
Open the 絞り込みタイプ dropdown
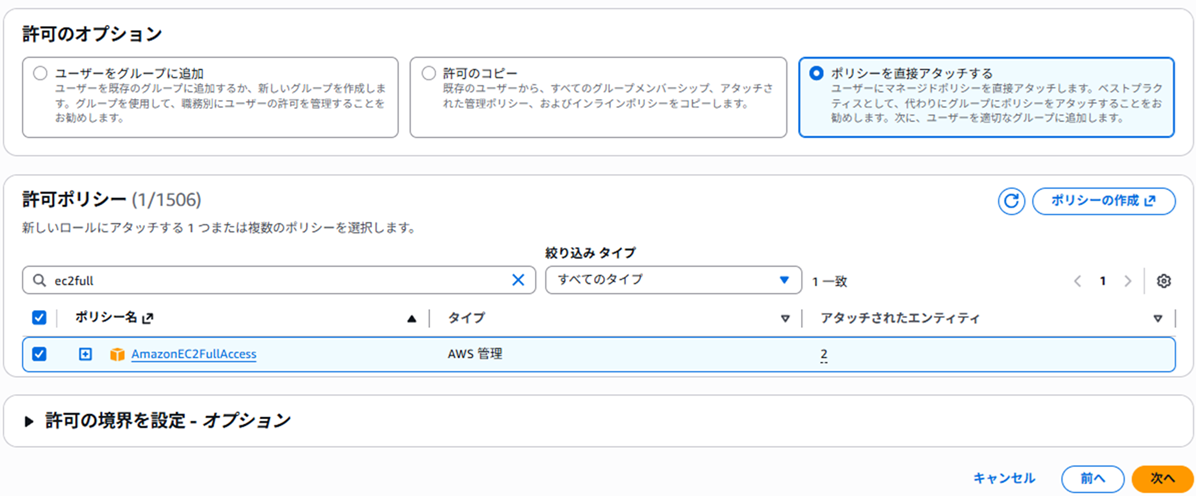673,280
